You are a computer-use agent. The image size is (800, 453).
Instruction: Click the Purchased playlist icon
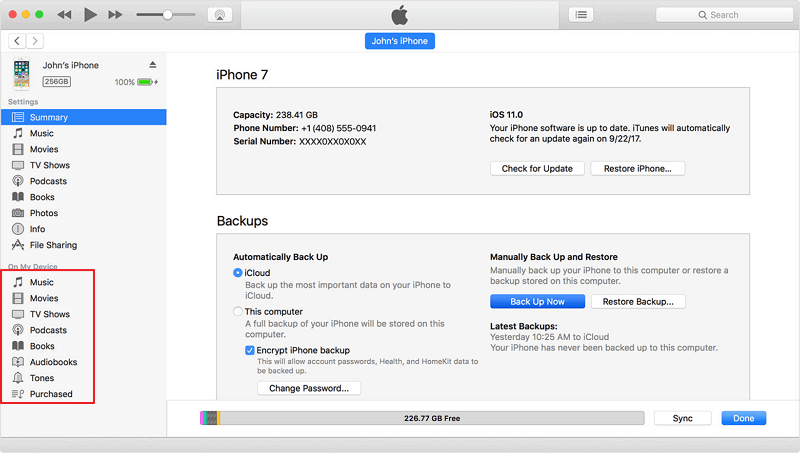tap(18, 394)
